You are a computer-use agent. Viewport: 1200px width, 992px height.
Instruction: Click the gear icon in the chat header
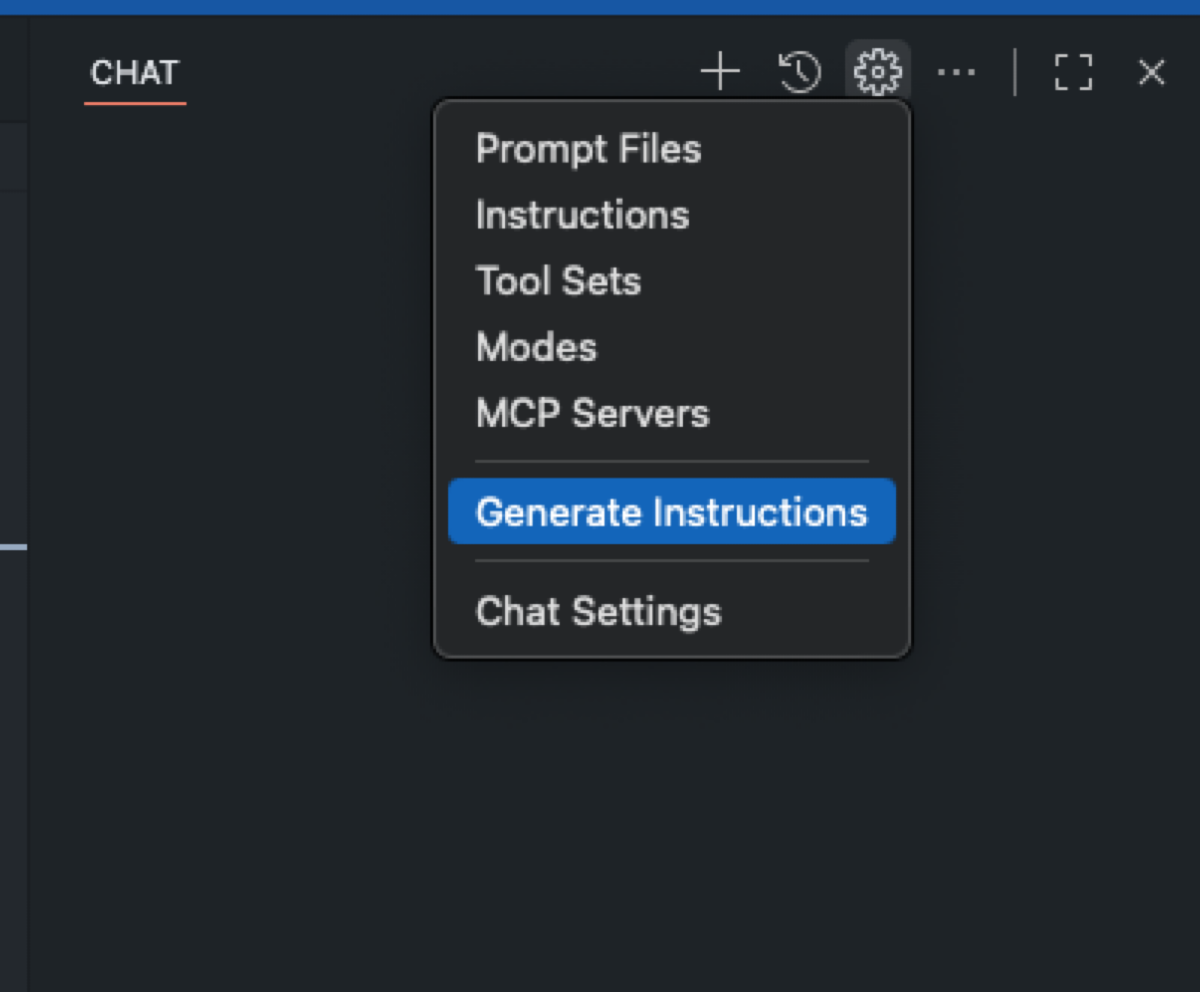tap(877, 72)
